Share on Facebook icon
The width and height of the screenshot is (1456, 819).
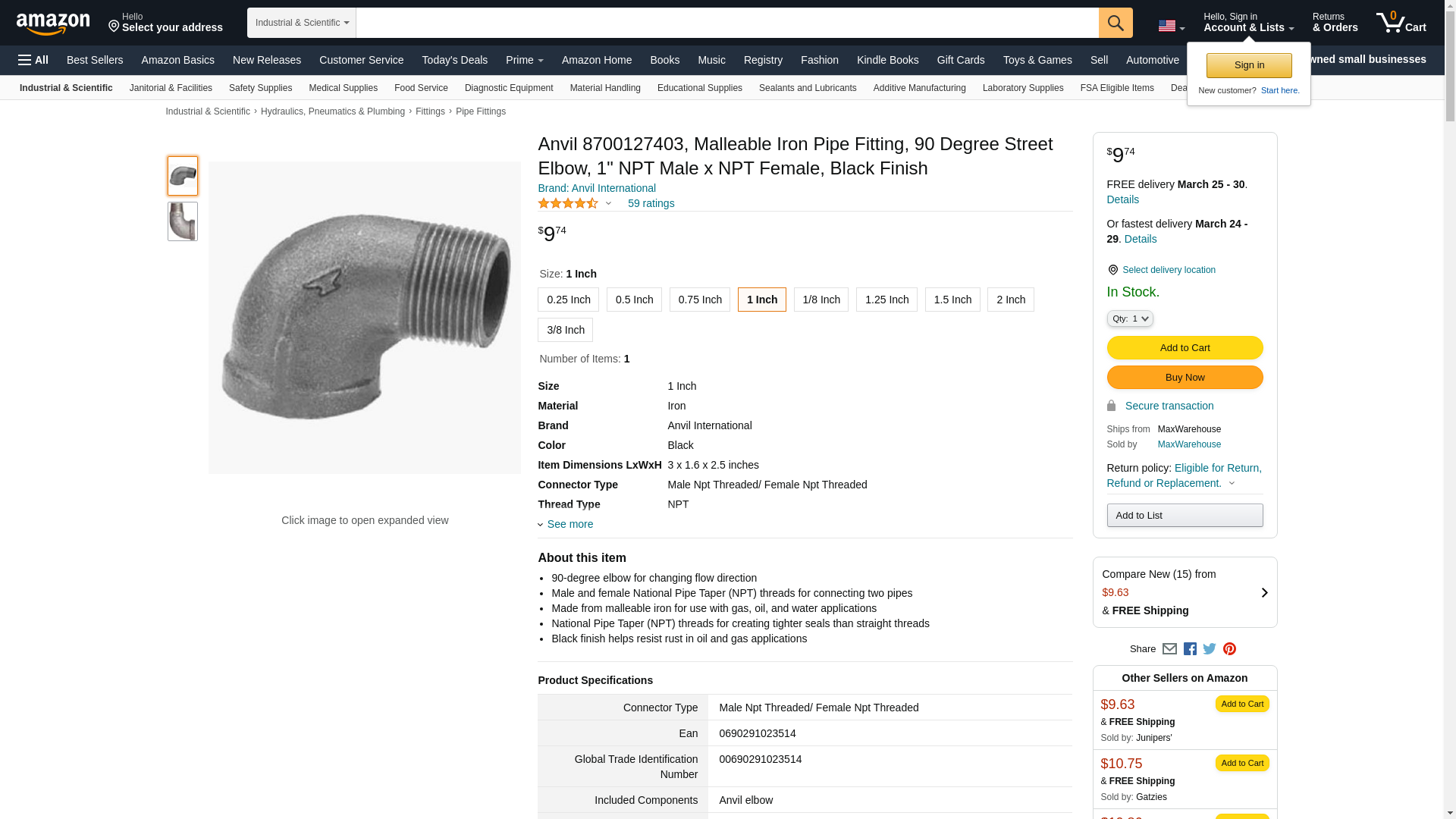[x=1190, y=649]
